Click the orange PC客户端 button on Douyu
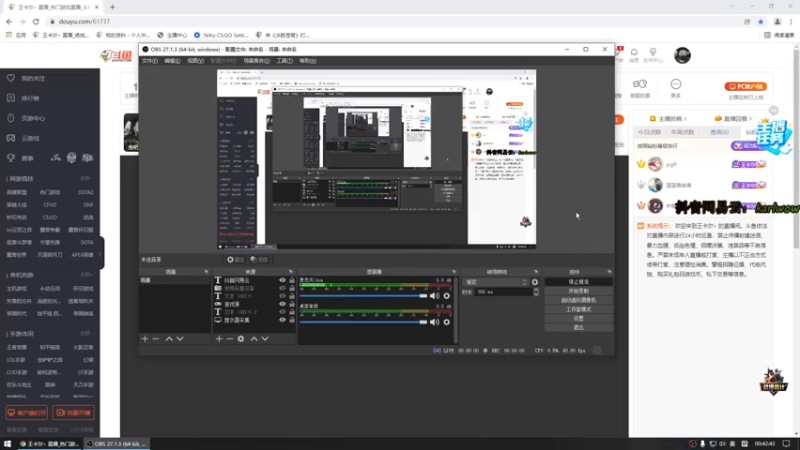800x450 pixels. 746,87
